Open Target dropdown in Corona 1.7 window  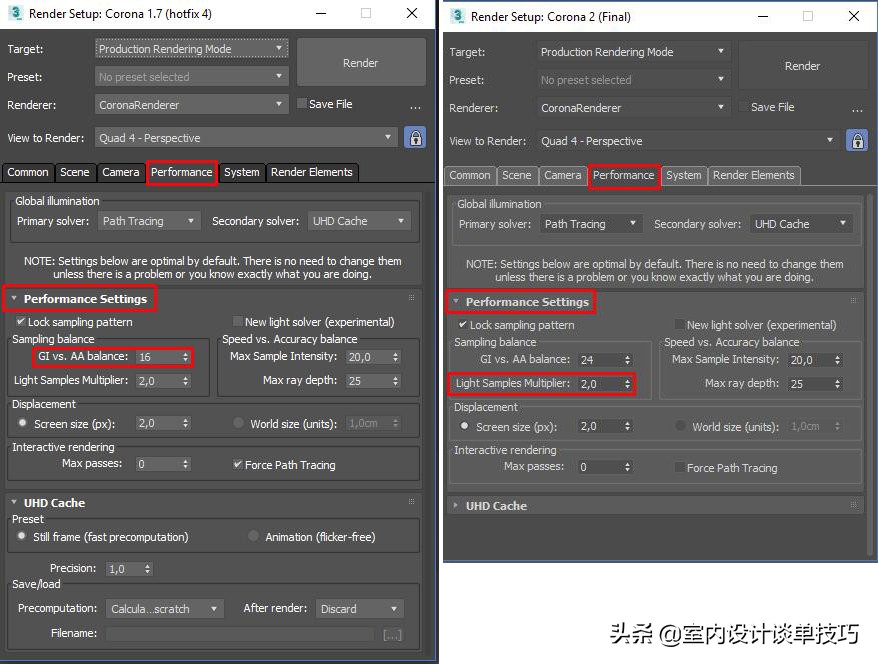coord(192,49)
